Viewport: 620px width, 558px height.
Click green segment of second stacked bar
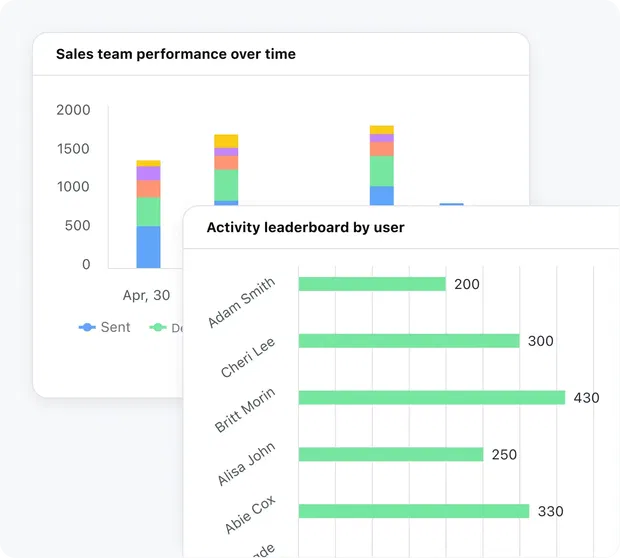coord(226,185)
